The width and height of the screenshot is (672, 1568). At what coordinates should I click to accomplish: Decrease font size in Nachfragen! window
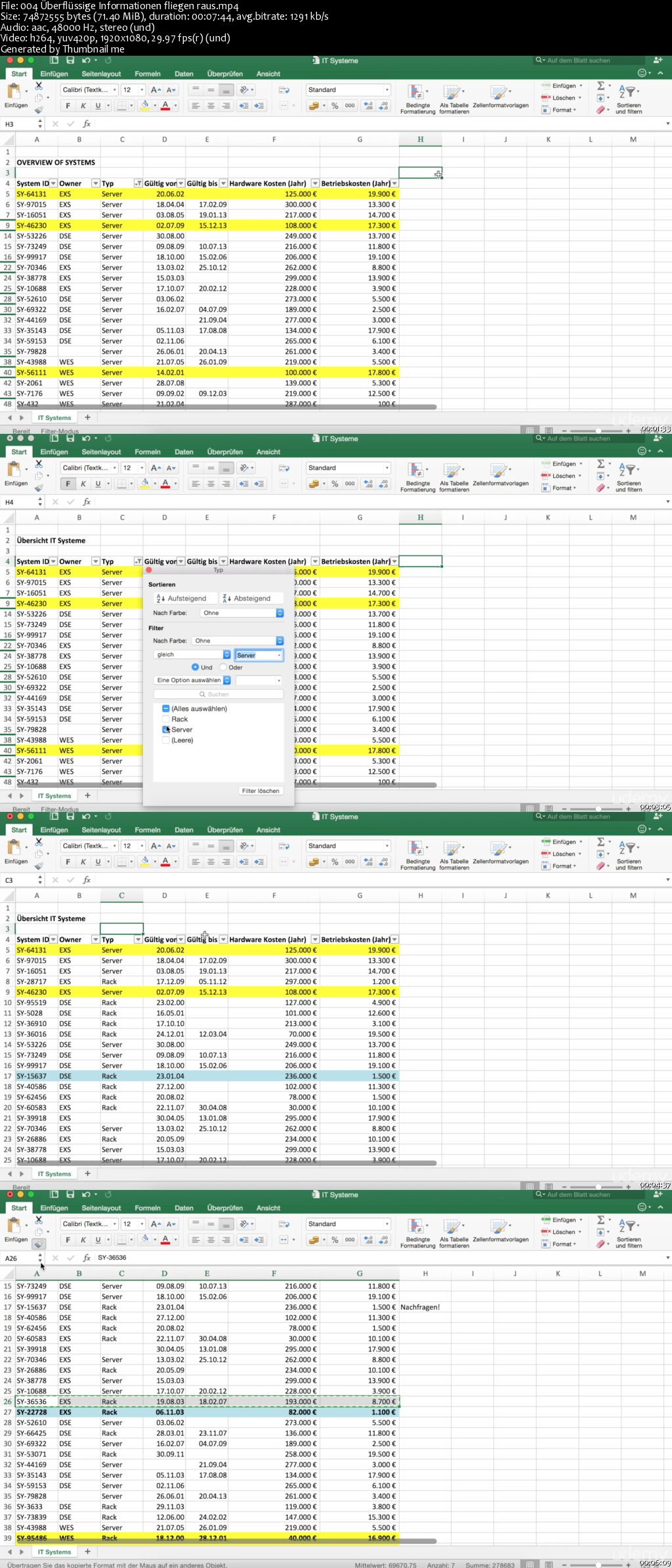[x=171, y=1224]
